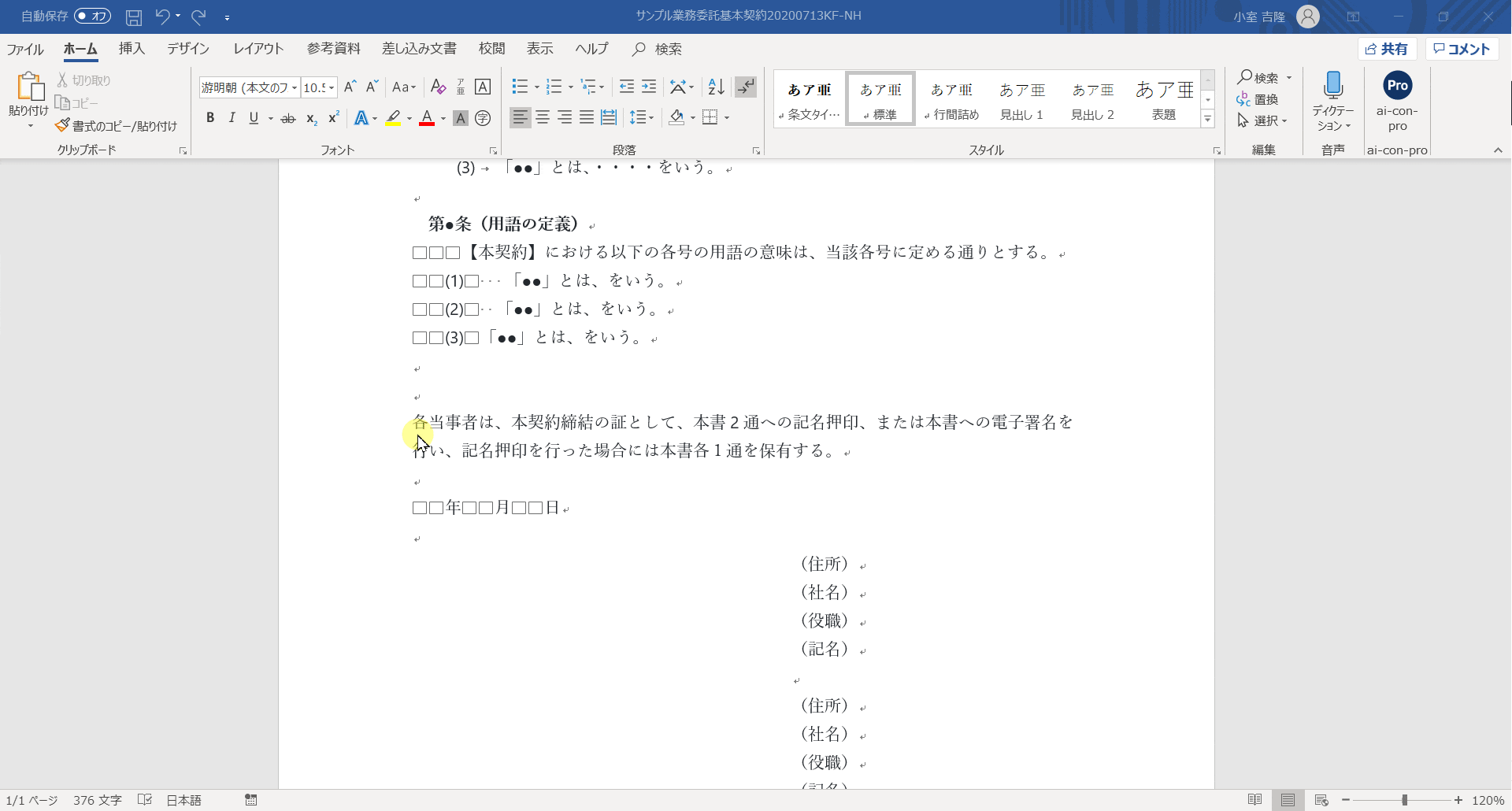Click the Paste clipboard icon

29,86
